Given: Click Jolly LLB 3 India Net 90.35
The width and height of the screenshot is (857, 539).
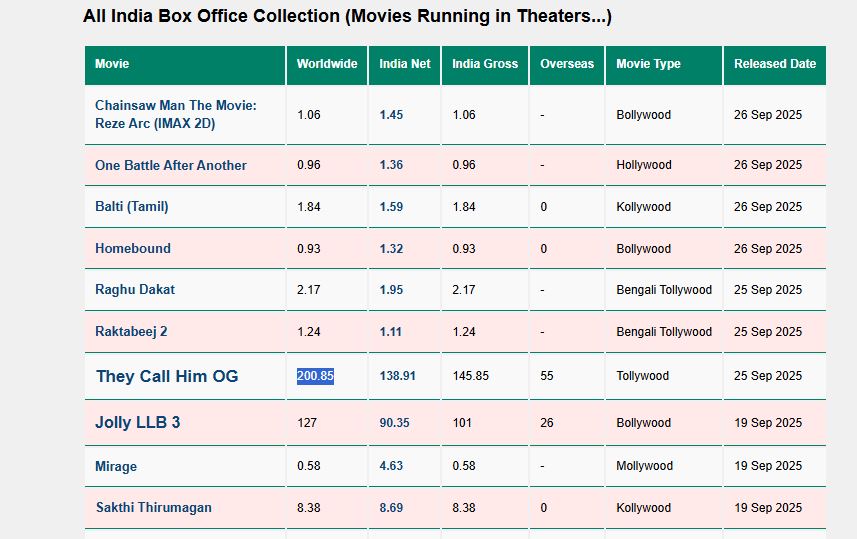Looking at the screenshot, I should coord(395,423).
